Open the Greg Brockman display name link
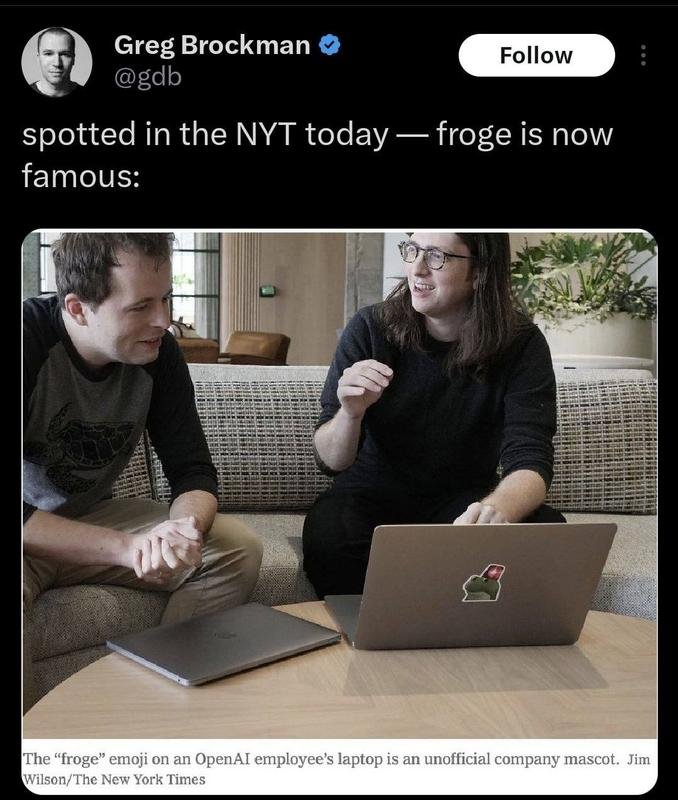Image resolution: width=678 pixels, height=800 pixels. click(212, 45)
